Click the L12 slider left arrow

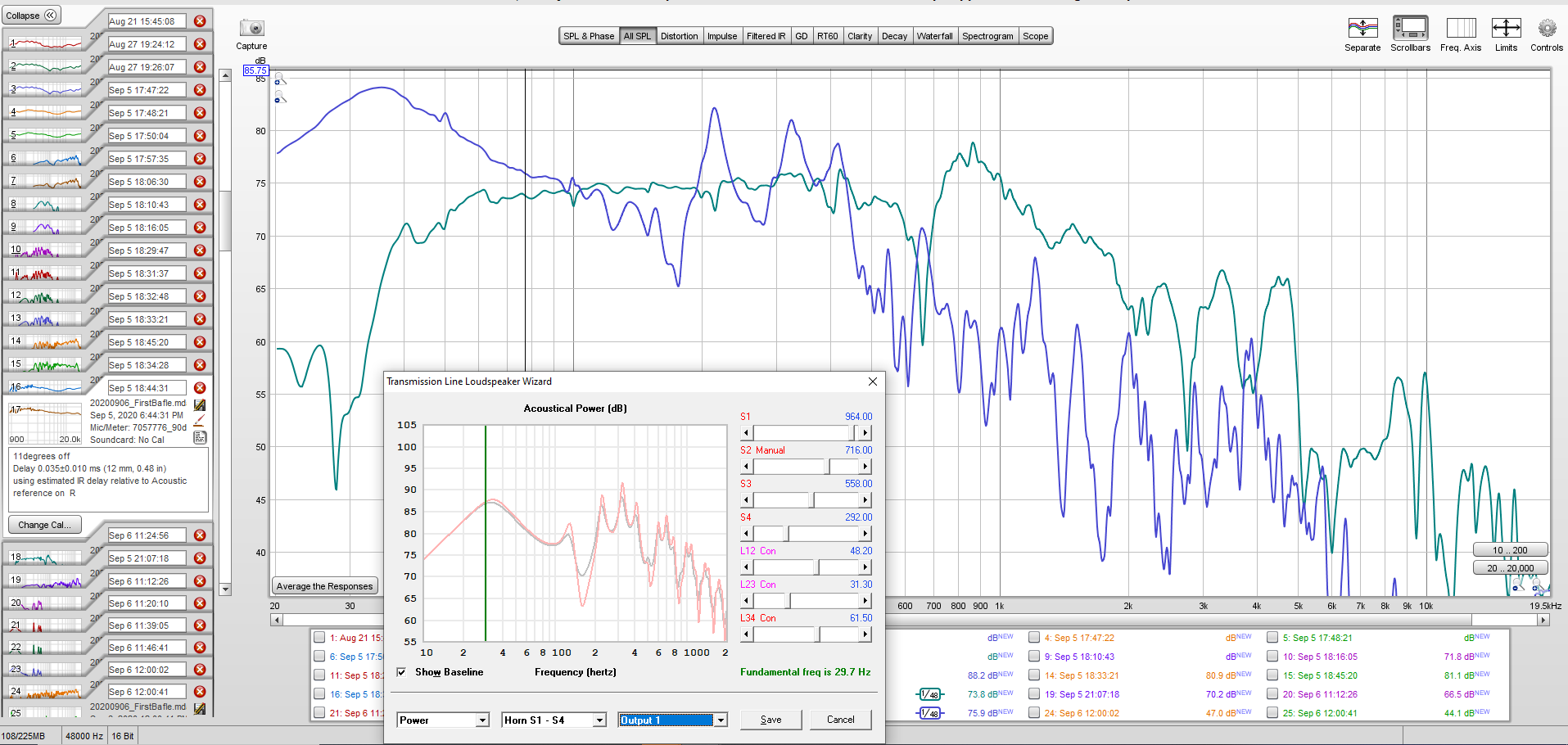point(746,567)
